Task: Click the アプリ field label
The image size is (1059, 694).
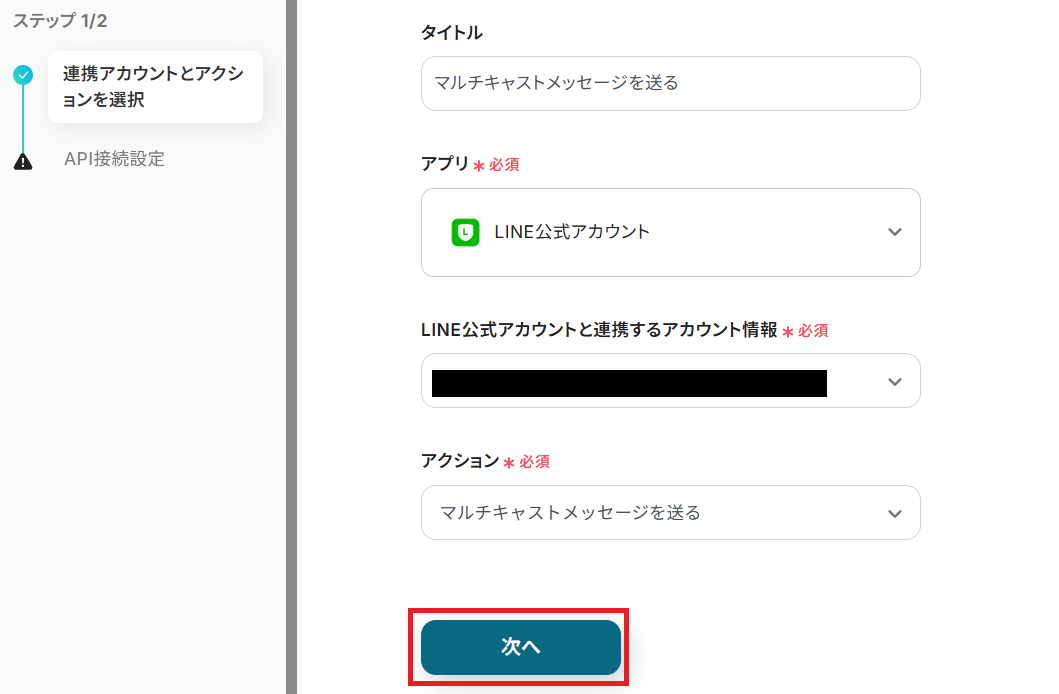Action: [x=444, y=164]
